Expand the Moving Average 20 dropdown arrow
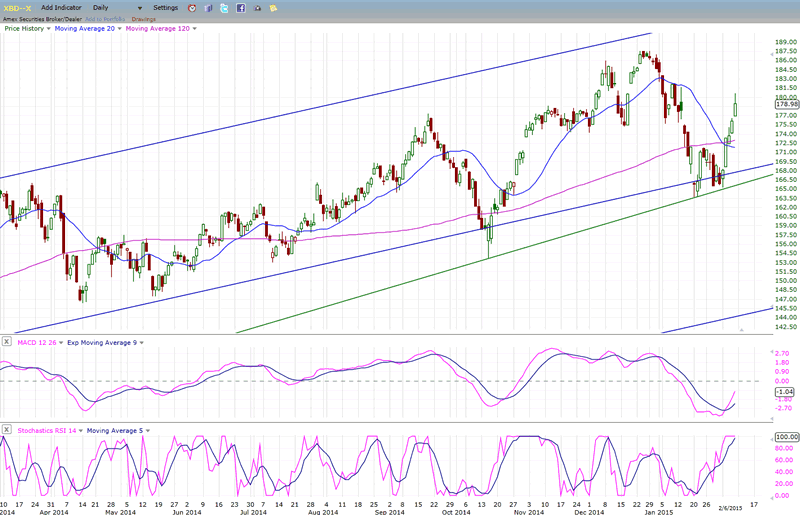The image size is (800, 515). tap(119, 29)
